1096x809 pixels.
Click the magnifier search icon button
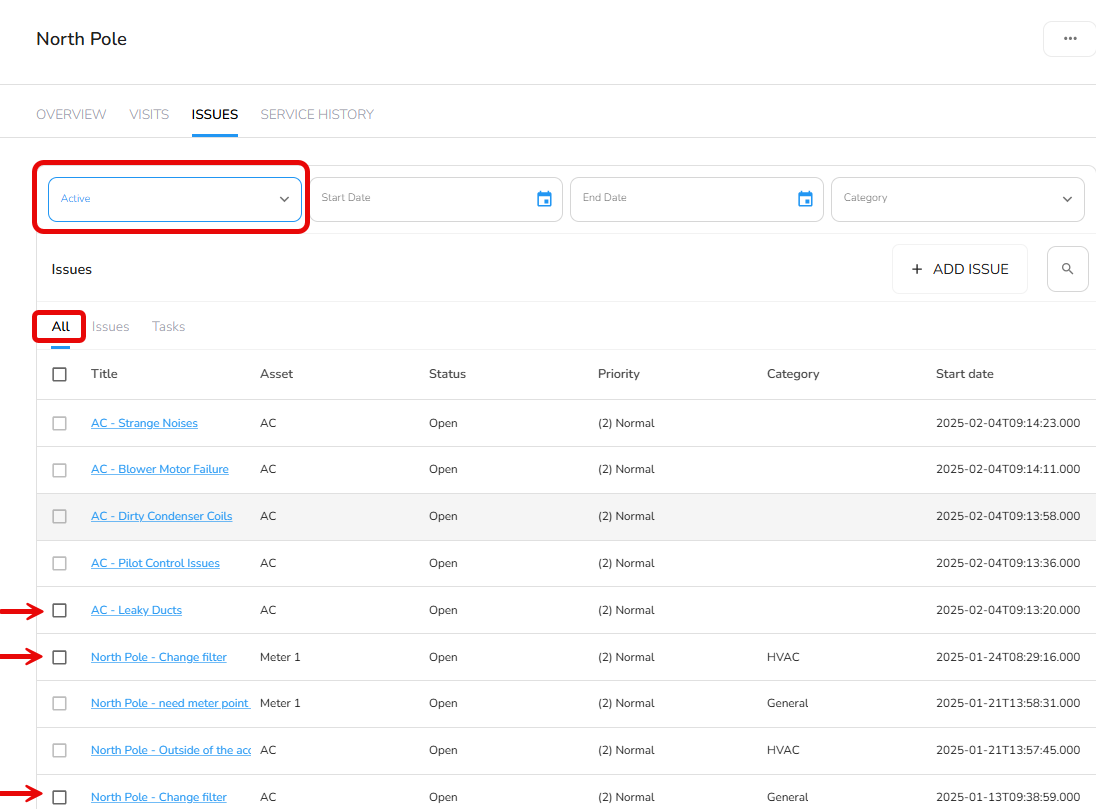[1067, 269]
